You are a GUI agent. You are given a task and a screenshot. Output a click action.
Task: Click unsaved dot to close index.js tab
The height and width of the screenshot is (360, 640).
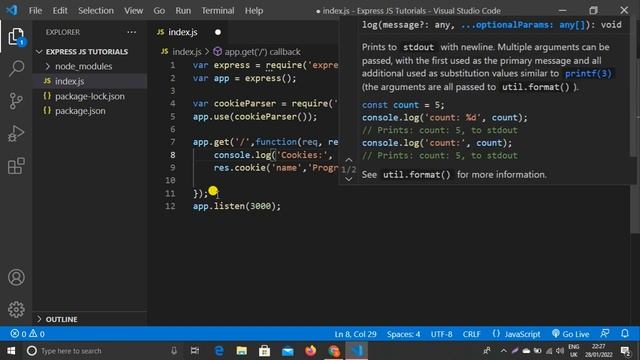coord(218,32)
